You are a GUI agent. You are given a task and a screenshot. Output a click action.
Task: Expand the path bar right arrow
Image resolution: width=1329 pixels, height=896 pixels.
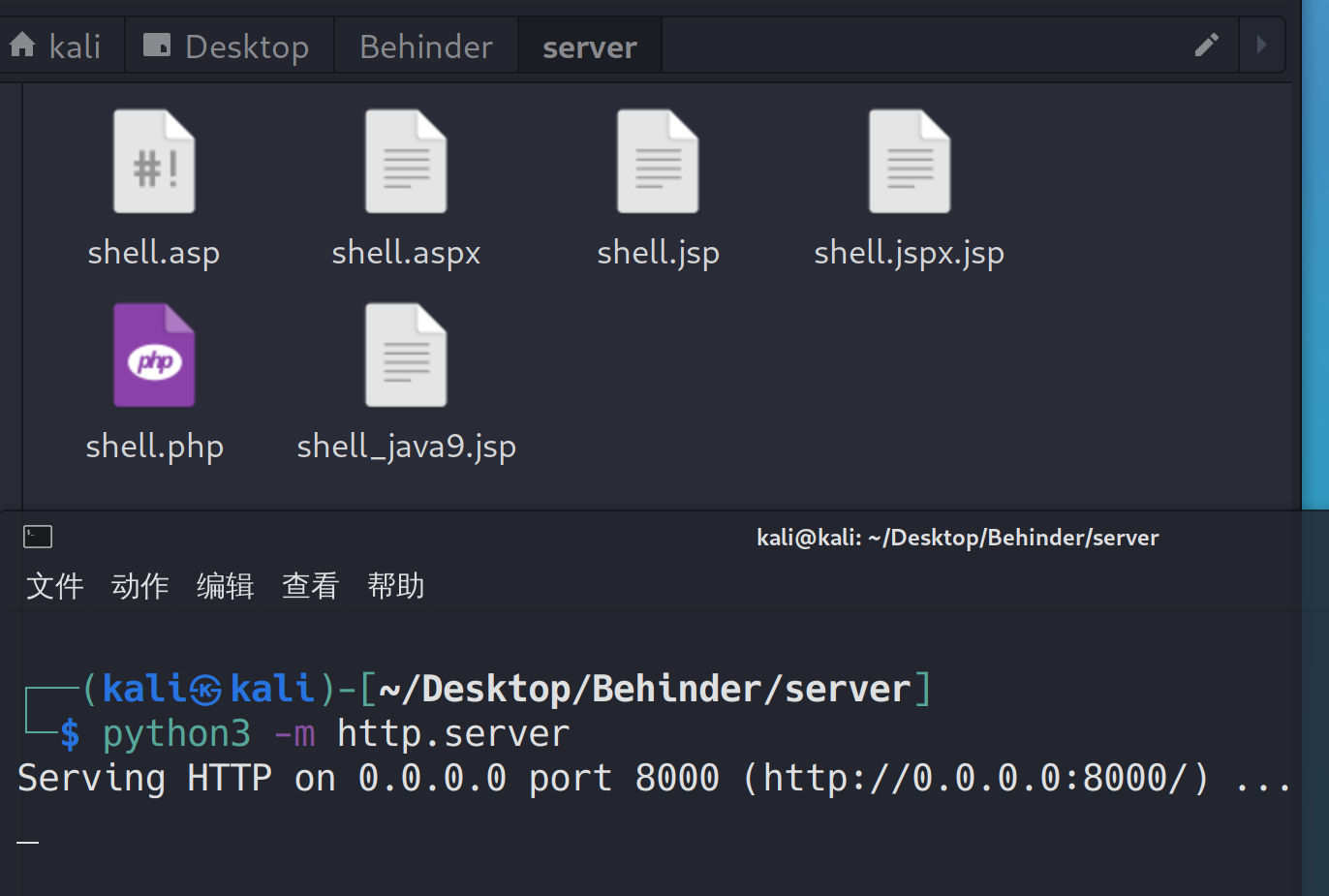[1261, 46]
